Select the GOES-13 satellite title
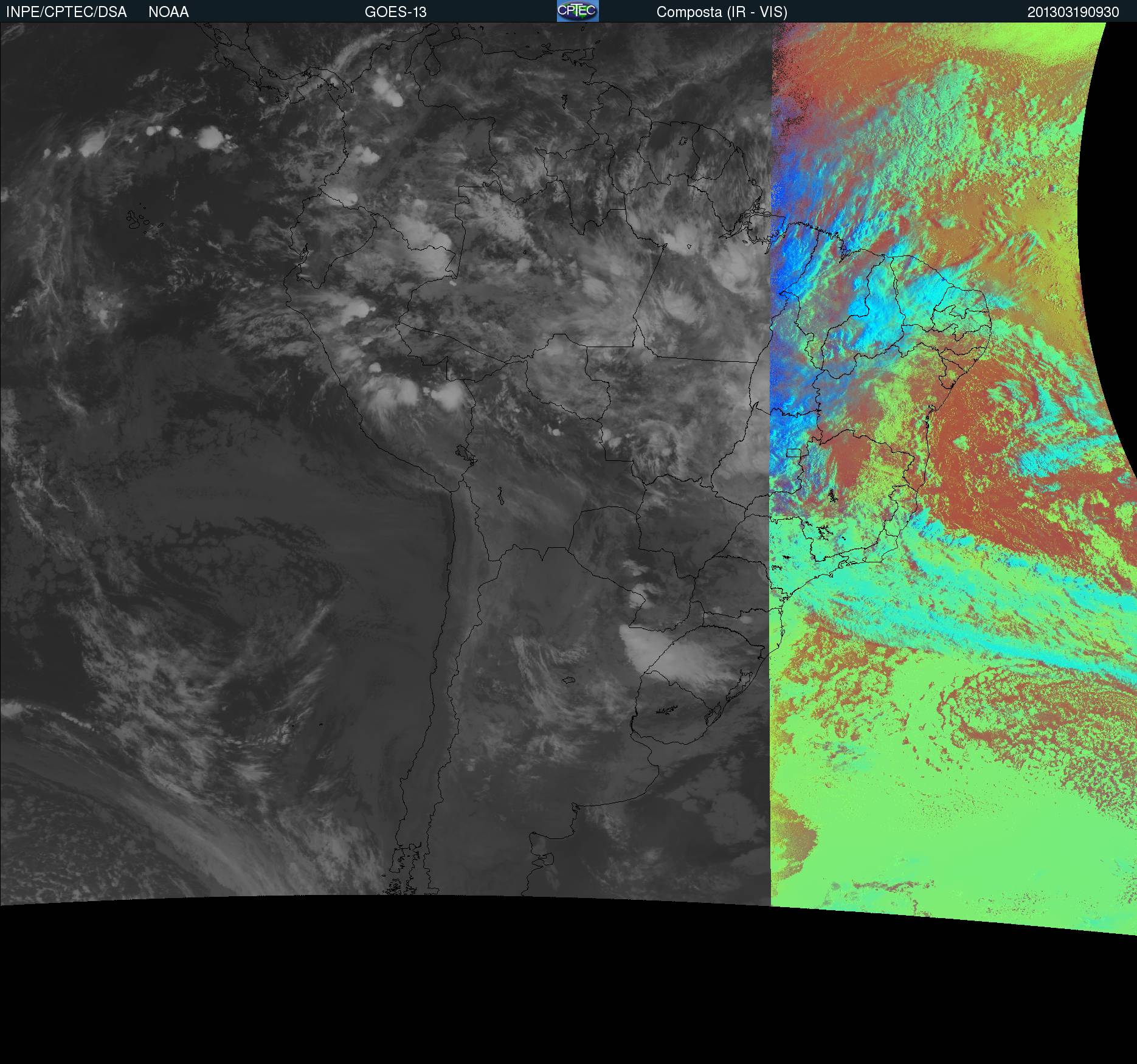The height and width of the screenshot is (1064, 1137). (395, 12)
